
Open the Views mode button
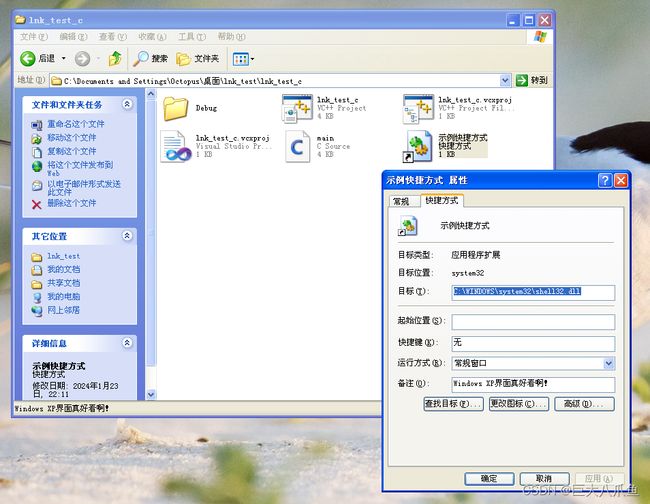(x=243, y=59)
